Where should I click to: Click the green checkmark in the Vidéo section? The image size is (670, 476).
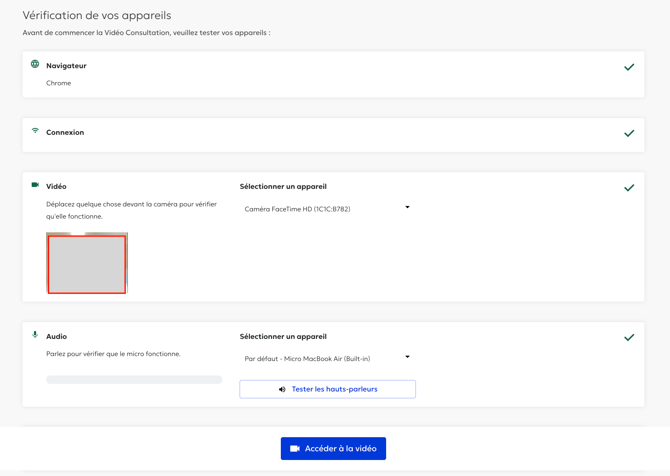(x=629, y=187)
